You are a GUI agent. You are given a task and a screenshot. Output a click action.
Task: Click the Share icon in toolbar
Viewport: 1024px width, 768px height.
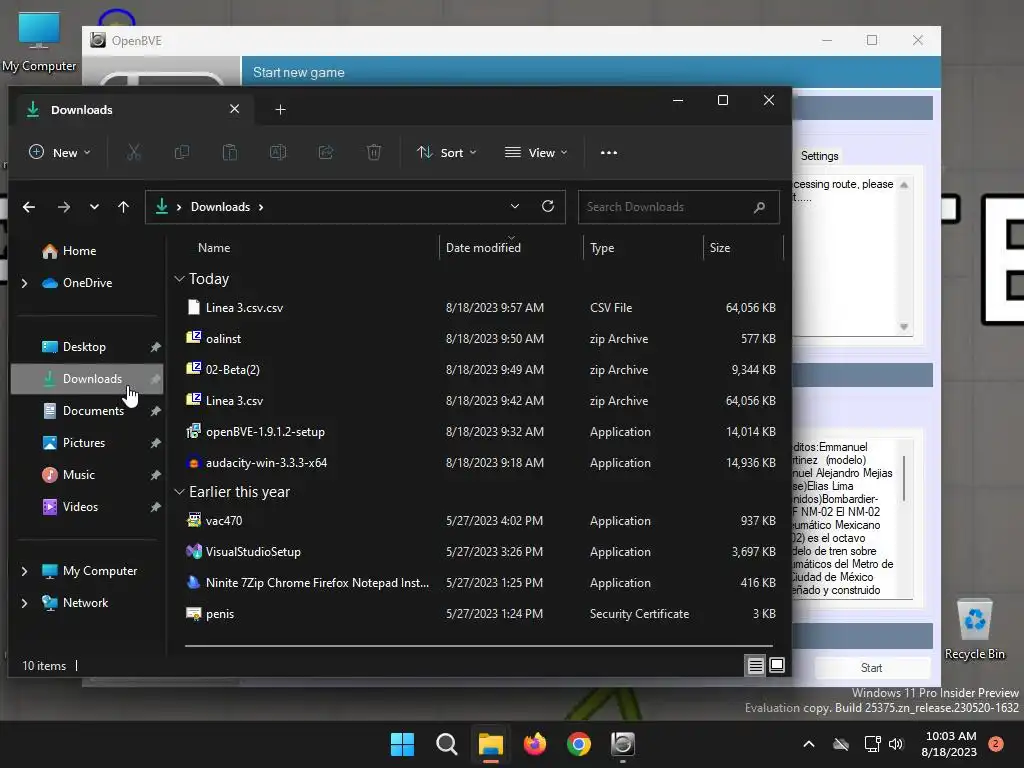click(x=326, y=153)
